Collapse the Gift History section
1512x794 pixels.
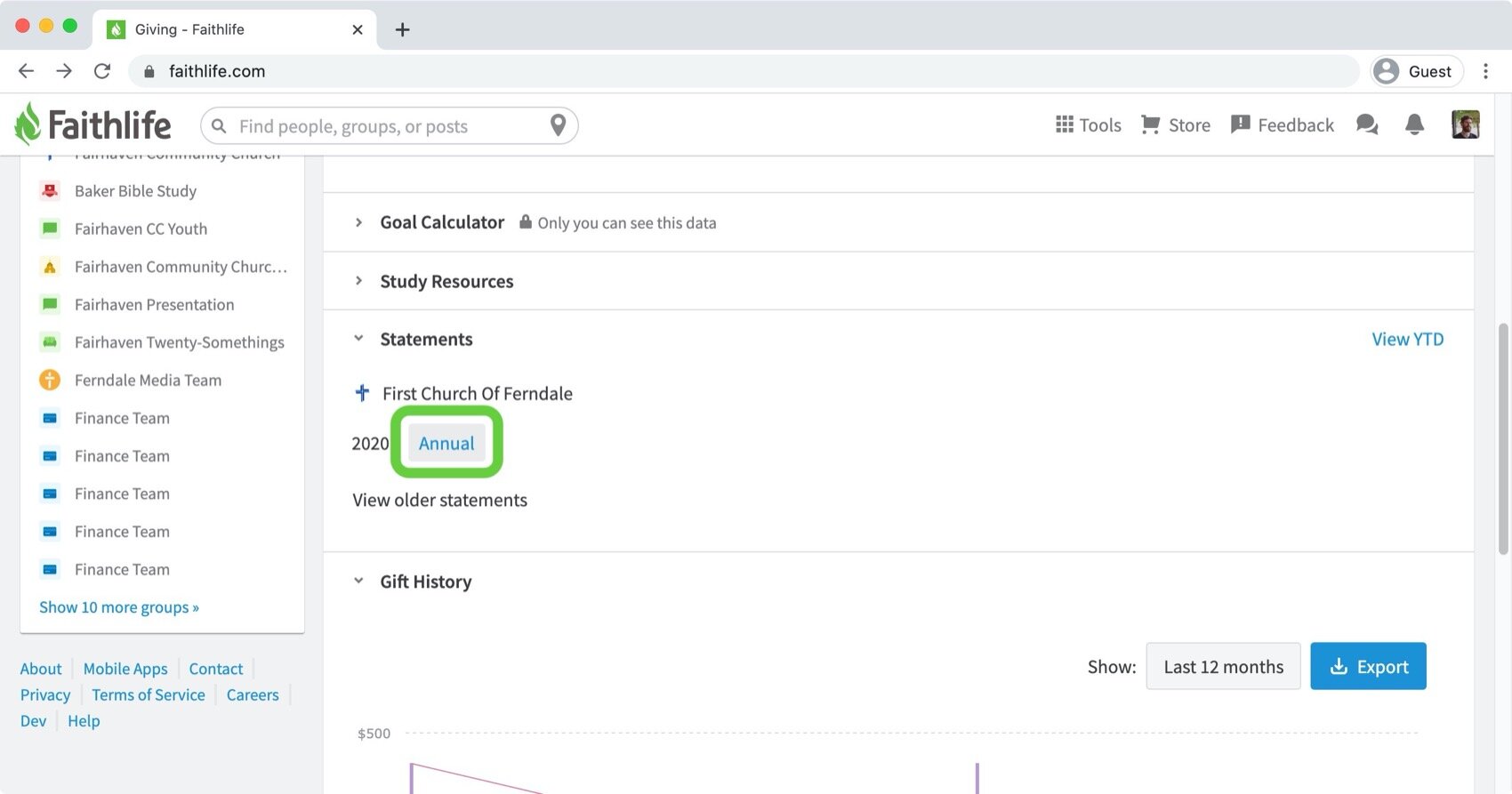358,581
